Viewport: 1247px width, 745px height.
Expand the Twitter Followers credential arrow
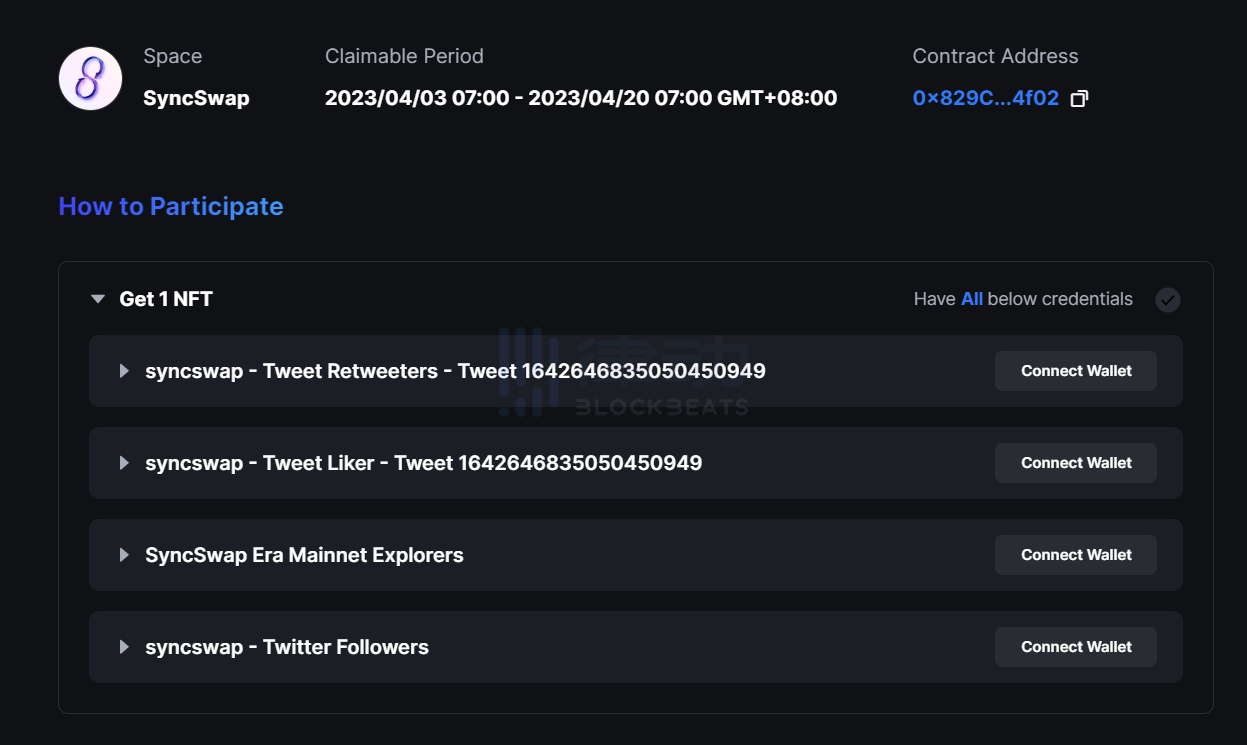pyautogui.click(x=124, y=647)
